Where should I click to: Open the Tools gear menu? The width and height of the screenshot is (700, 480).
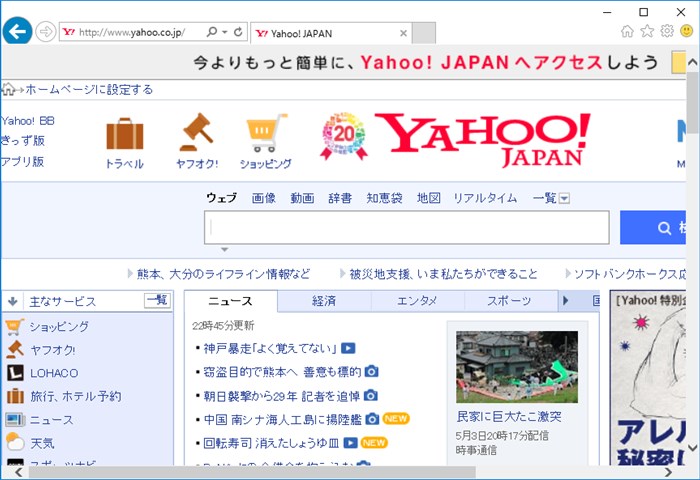point(667,31)
